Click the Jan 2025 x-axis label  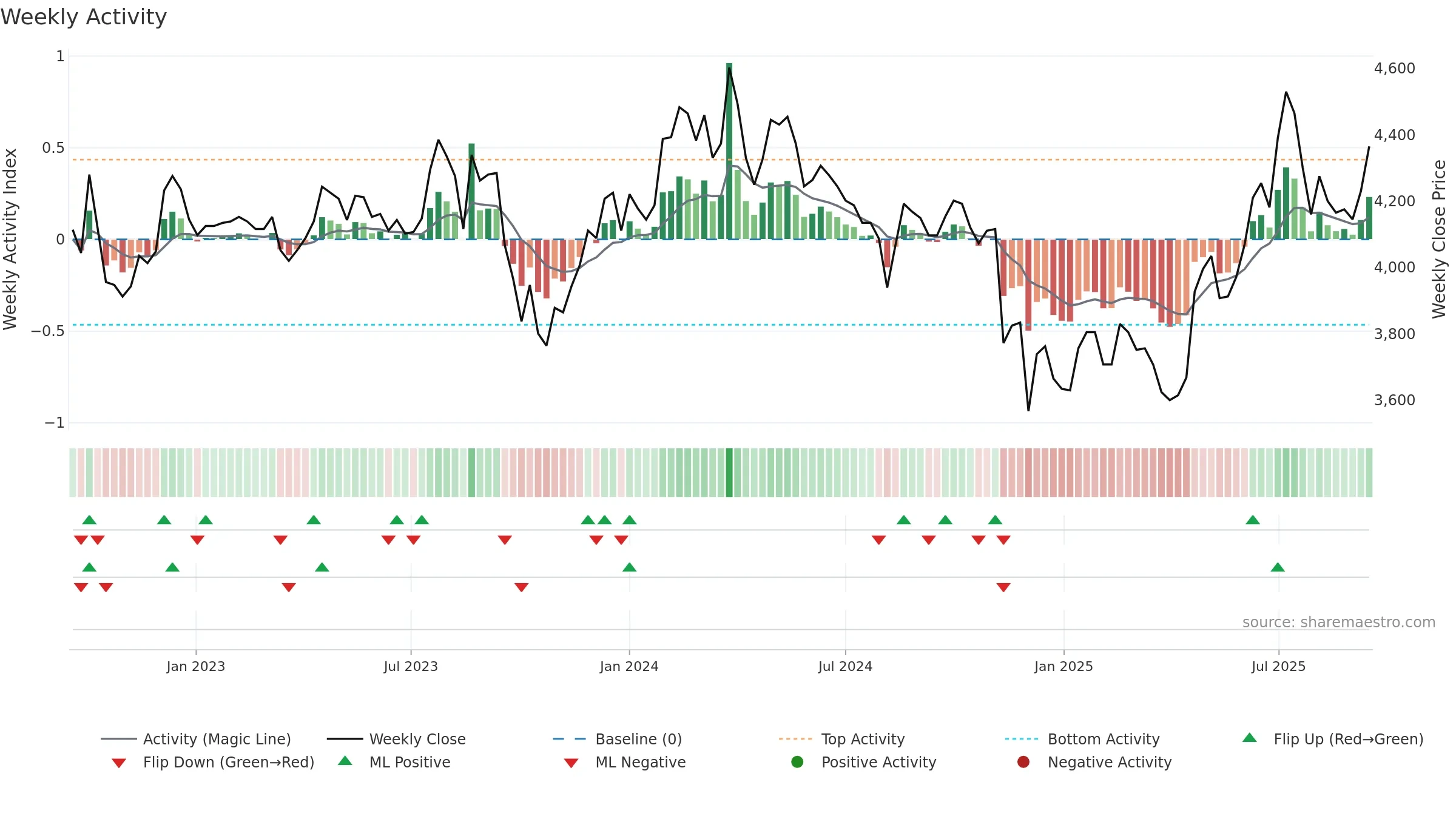pyautogui.click(x=1063, y=666)
